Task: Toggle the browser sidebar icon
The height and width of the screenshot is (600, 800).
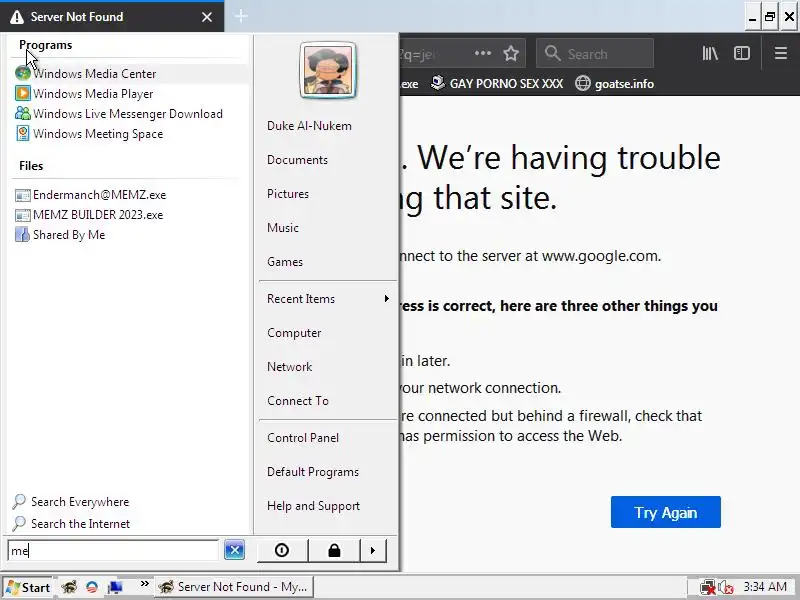Action: [742, 53]
